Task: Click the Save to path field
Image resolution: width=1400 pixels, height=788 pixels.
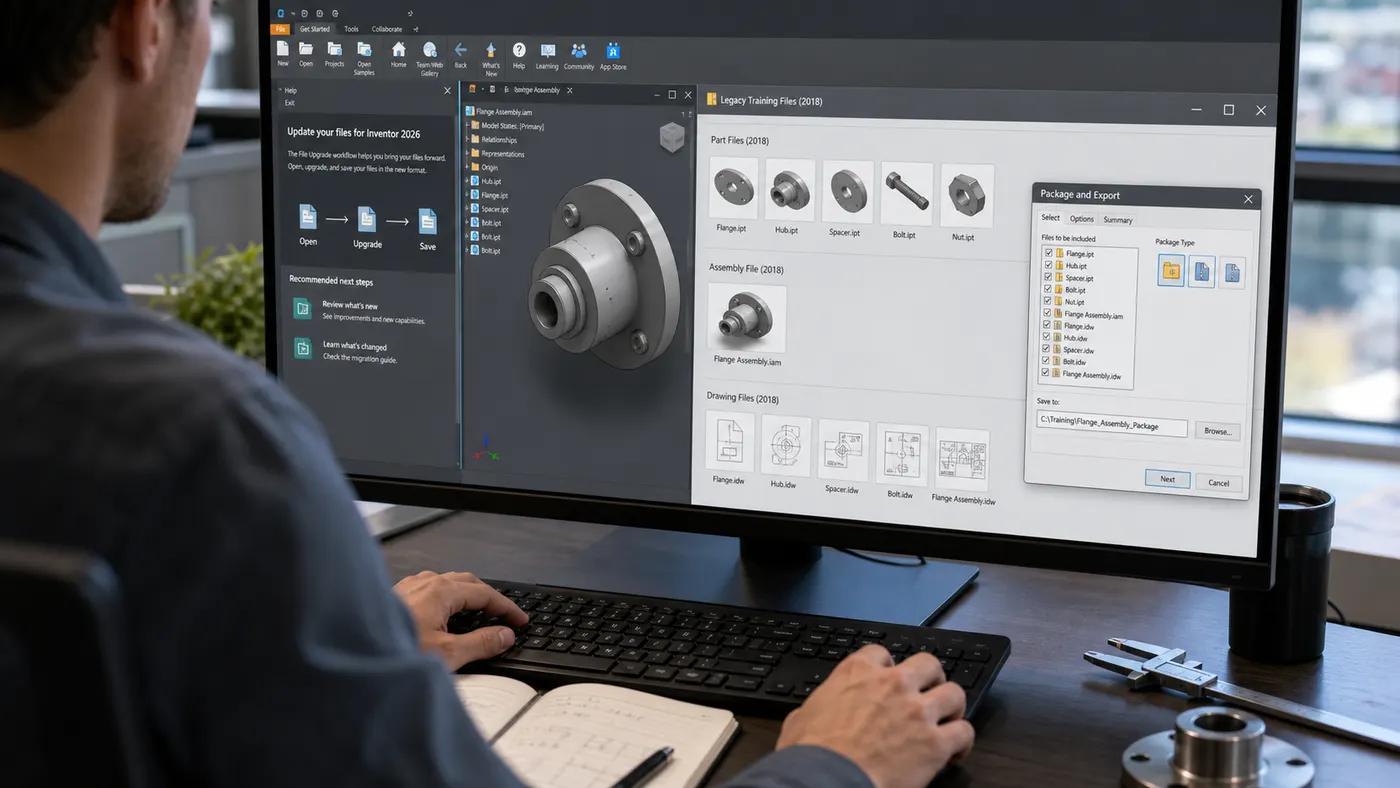Action: click(1111, 425)
